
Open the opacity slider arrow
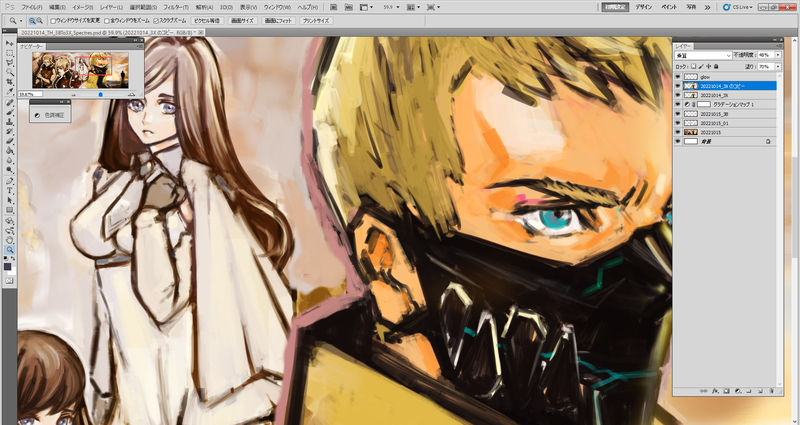point(778,55)
